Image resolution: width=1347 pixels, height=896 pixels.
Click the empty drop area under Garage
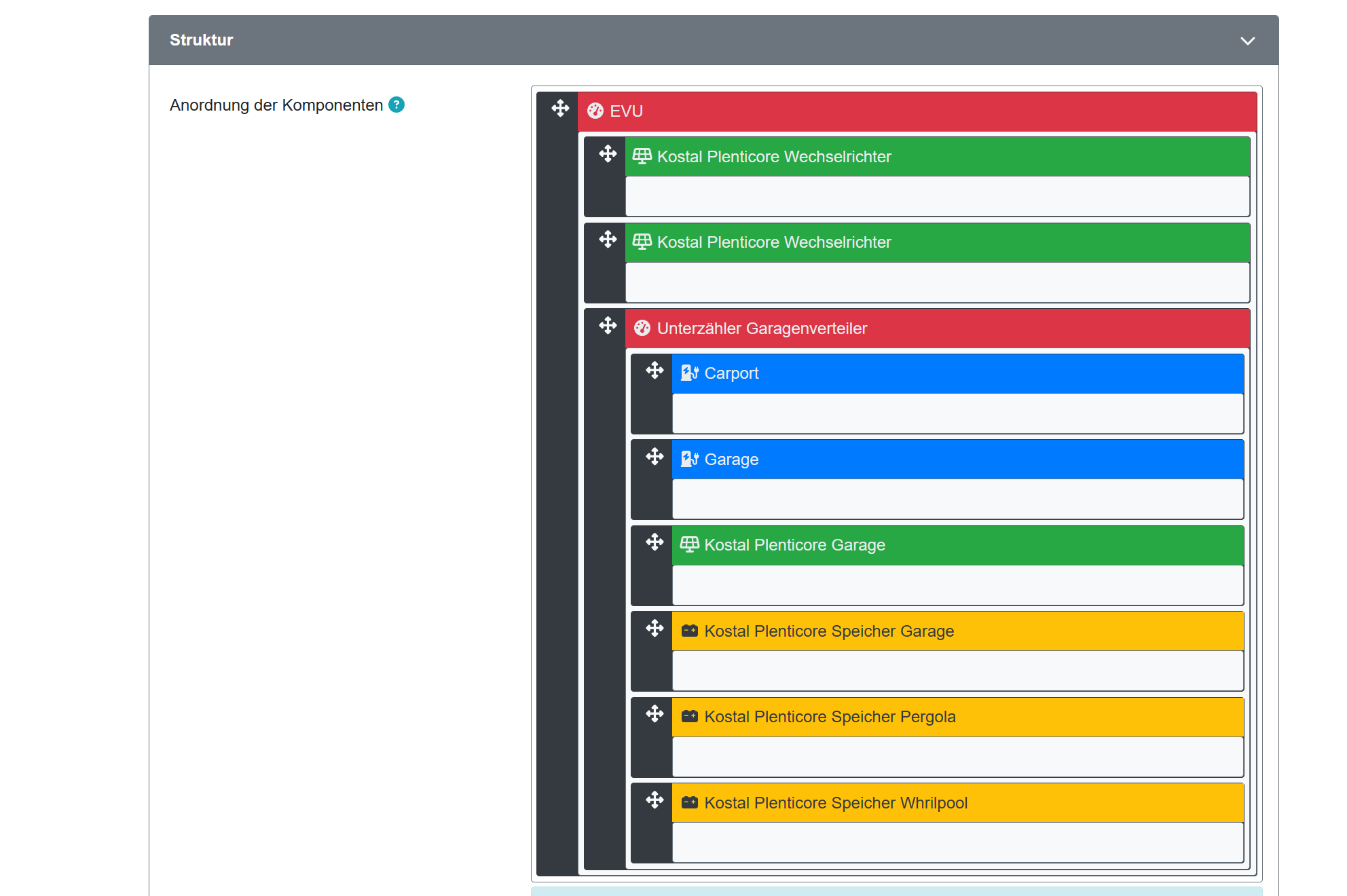tap(957, 499)
